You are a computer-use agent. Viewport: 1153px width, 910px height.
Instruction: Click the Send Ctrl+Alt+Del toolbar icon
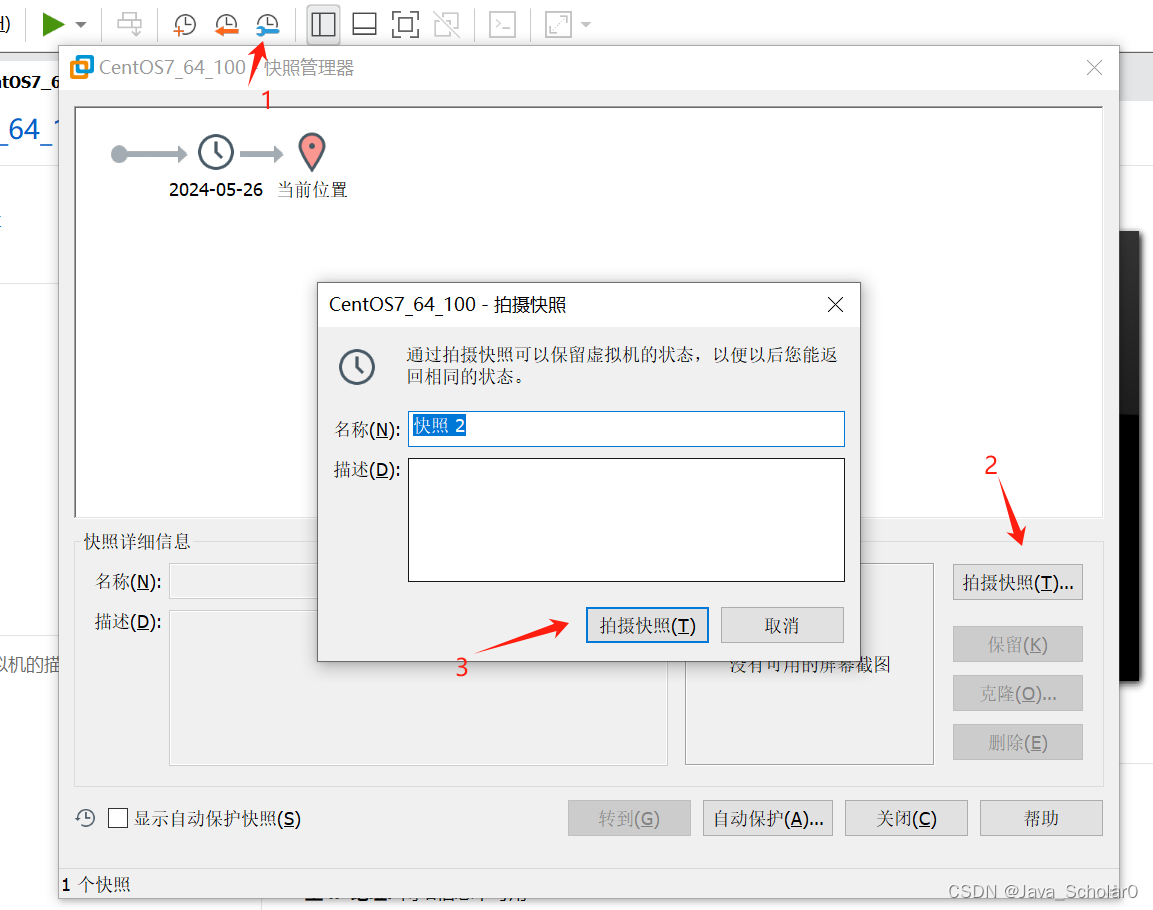(x=129, y=24)
